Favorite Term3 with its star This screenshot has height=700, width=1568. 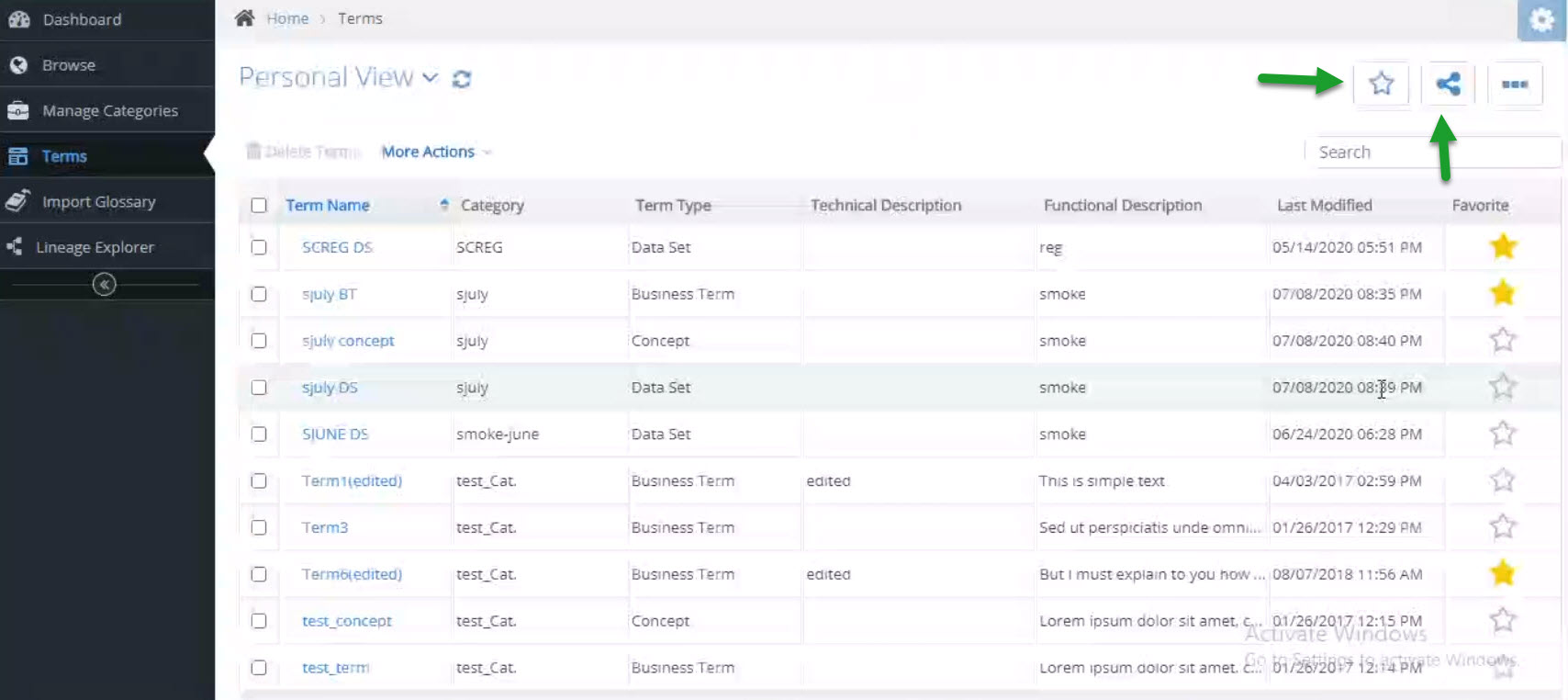[x=1503, y=526]
